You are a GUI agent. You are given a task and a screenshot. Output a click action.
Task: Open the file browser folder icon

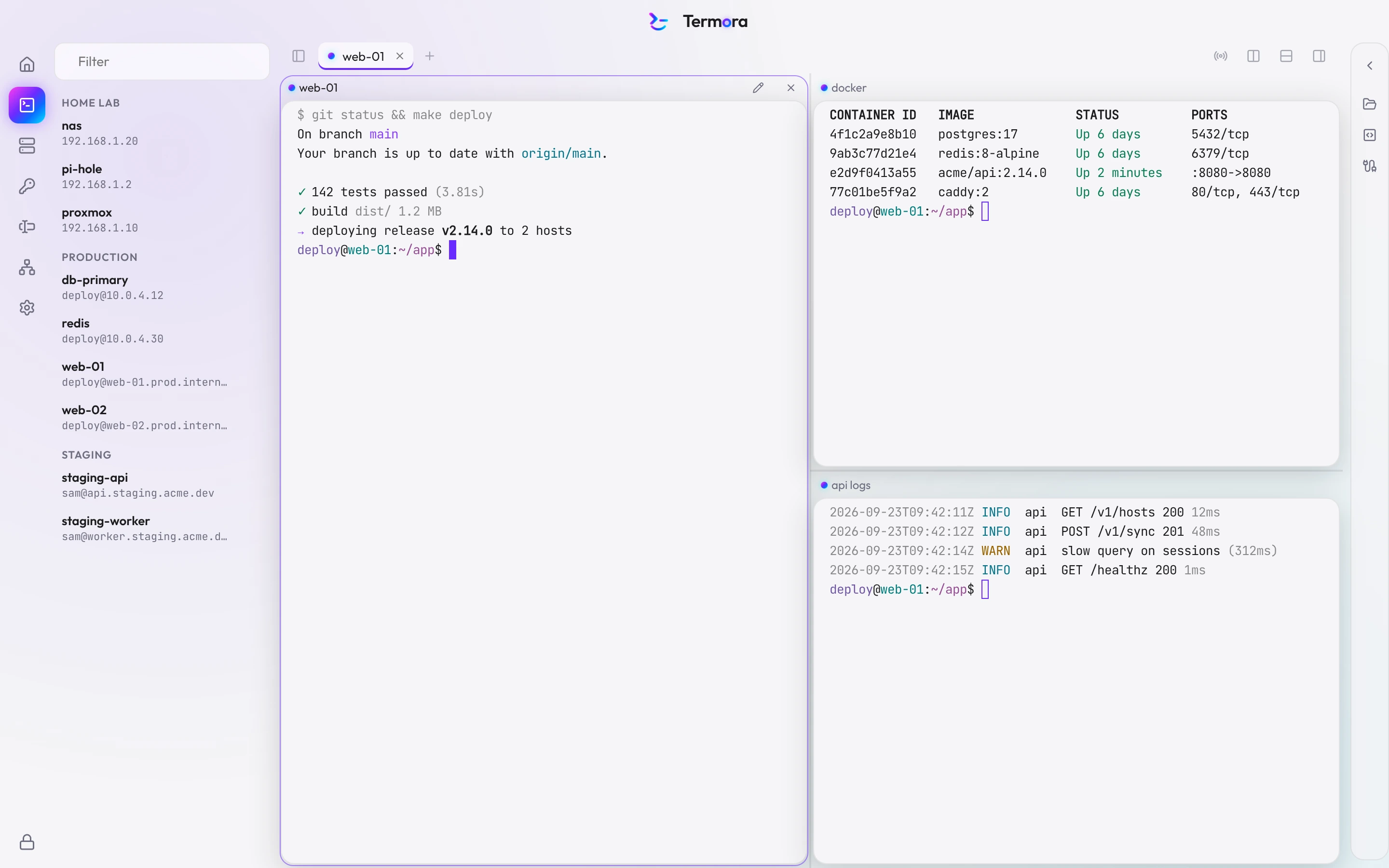1370,104
